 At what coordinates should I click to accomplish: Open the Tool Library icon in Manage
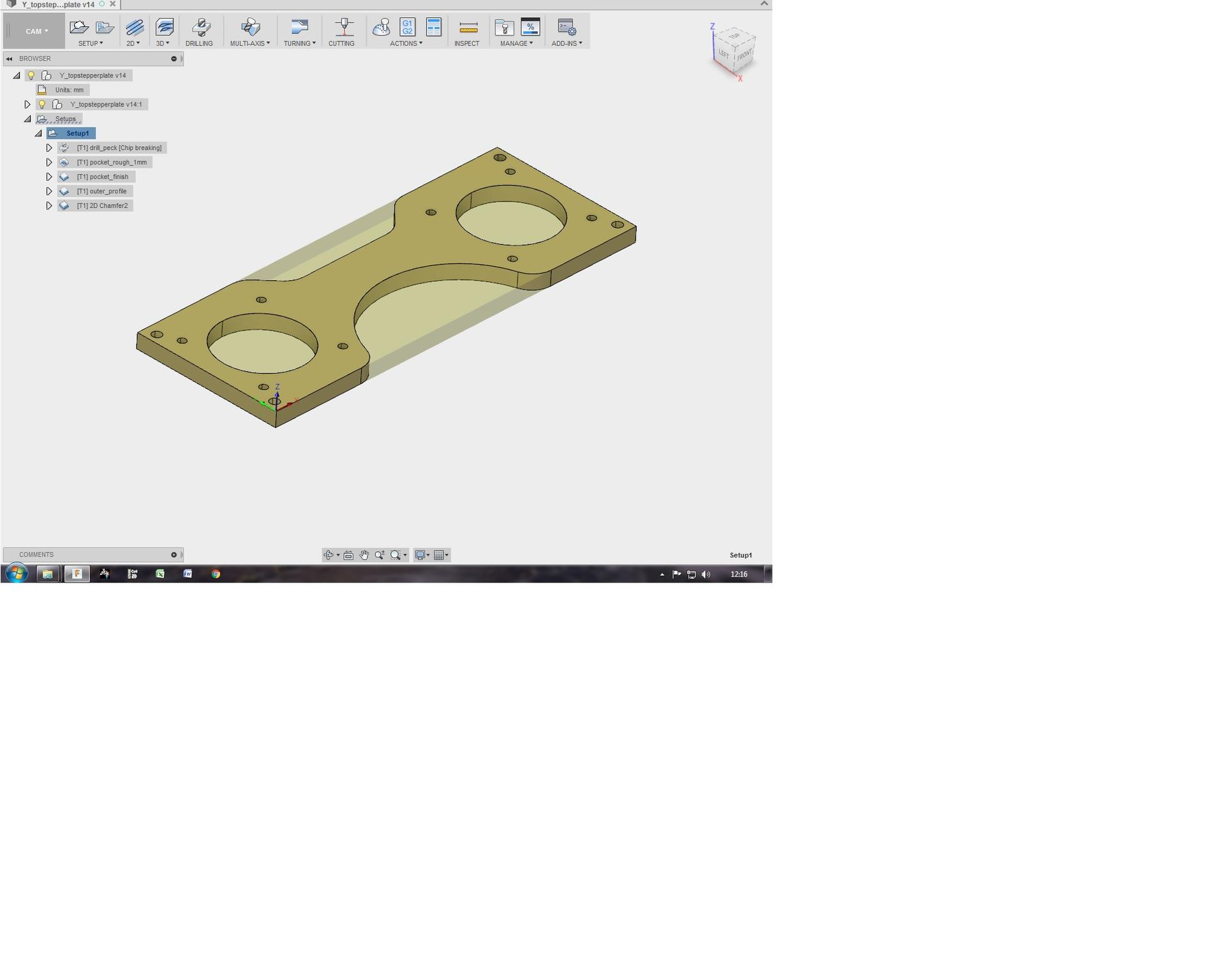(504, 27)
